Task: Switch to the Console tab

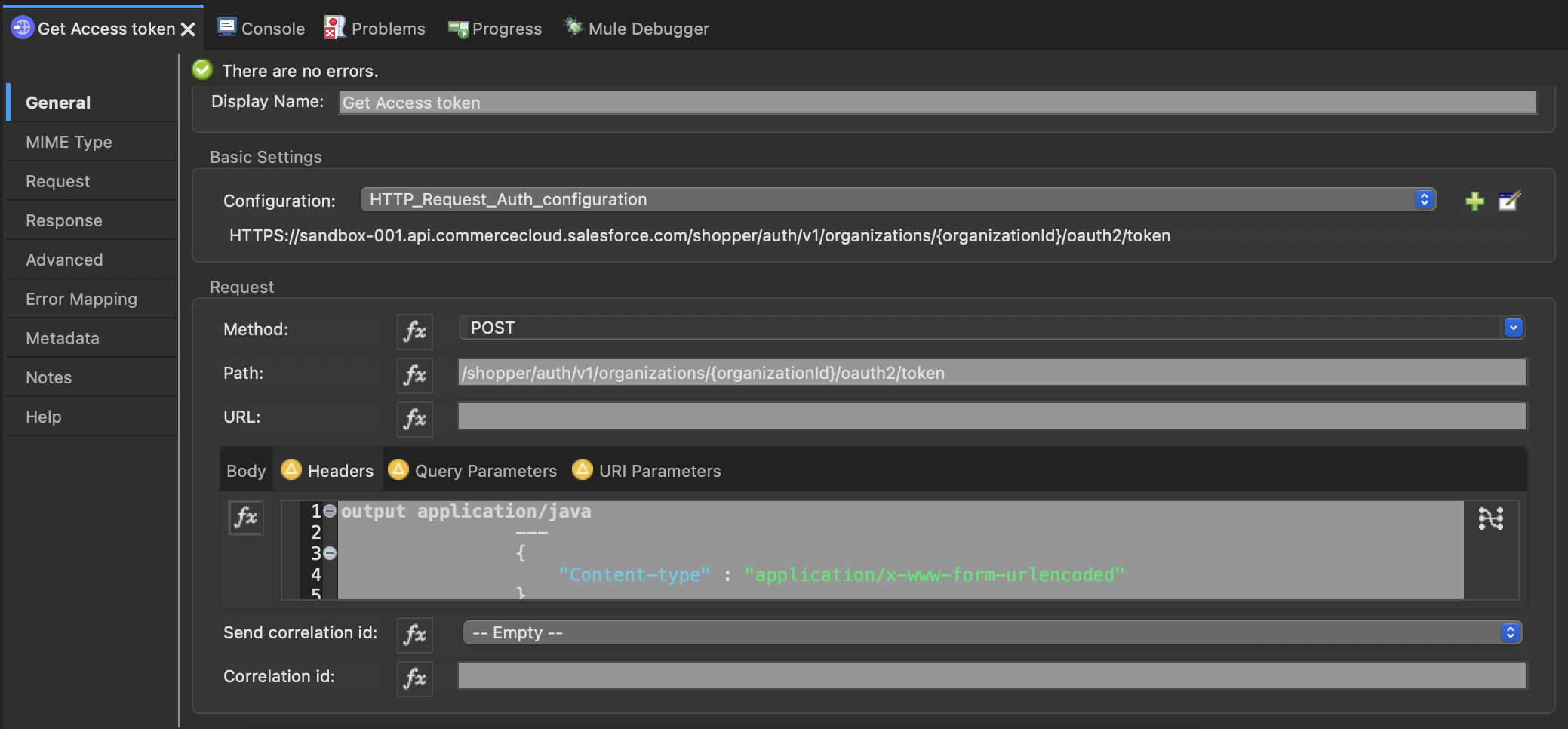Action: click(262, 29)
